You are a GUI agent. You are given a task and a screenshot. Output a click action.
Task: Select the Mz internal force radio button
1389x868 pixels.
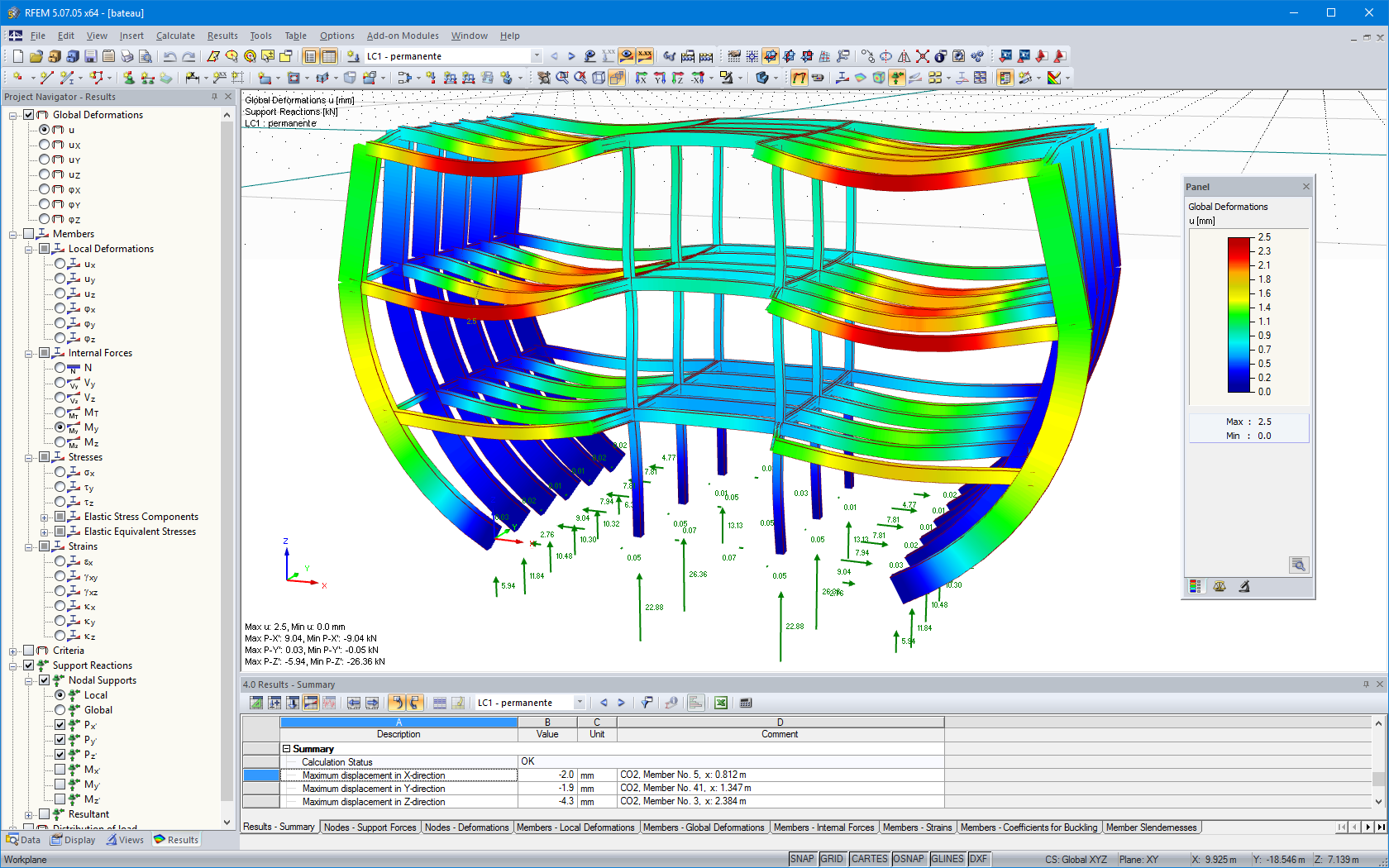tap(60, 442)
